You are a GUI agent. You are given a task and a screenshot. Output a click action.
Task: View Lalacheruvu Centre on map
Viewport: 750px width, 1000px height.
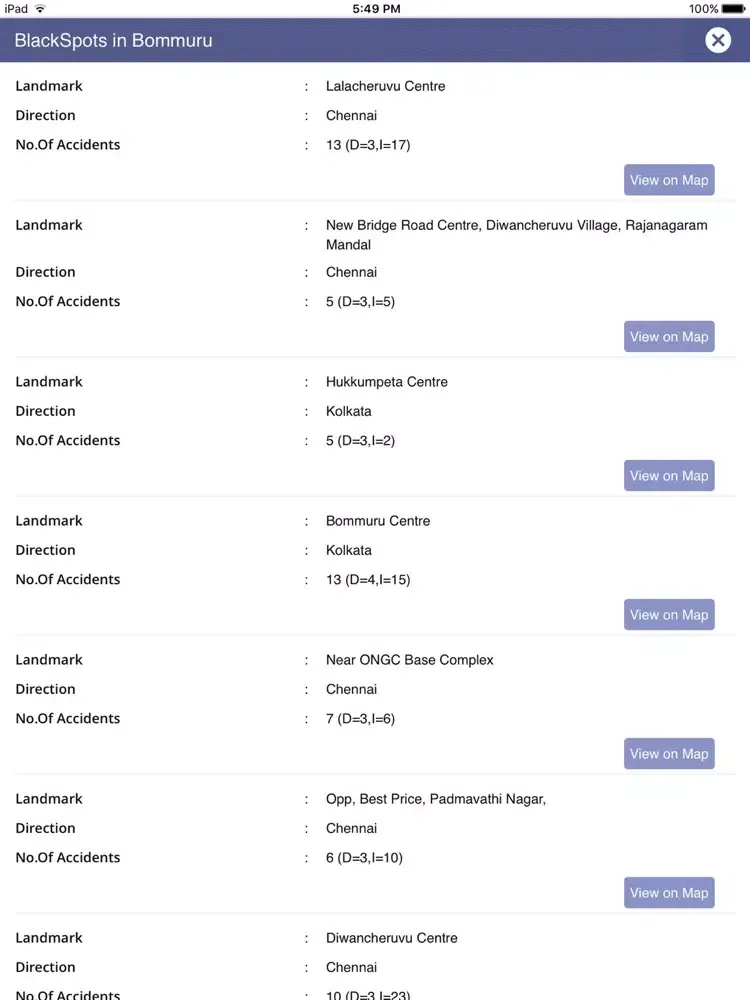(x=669, y=180)
